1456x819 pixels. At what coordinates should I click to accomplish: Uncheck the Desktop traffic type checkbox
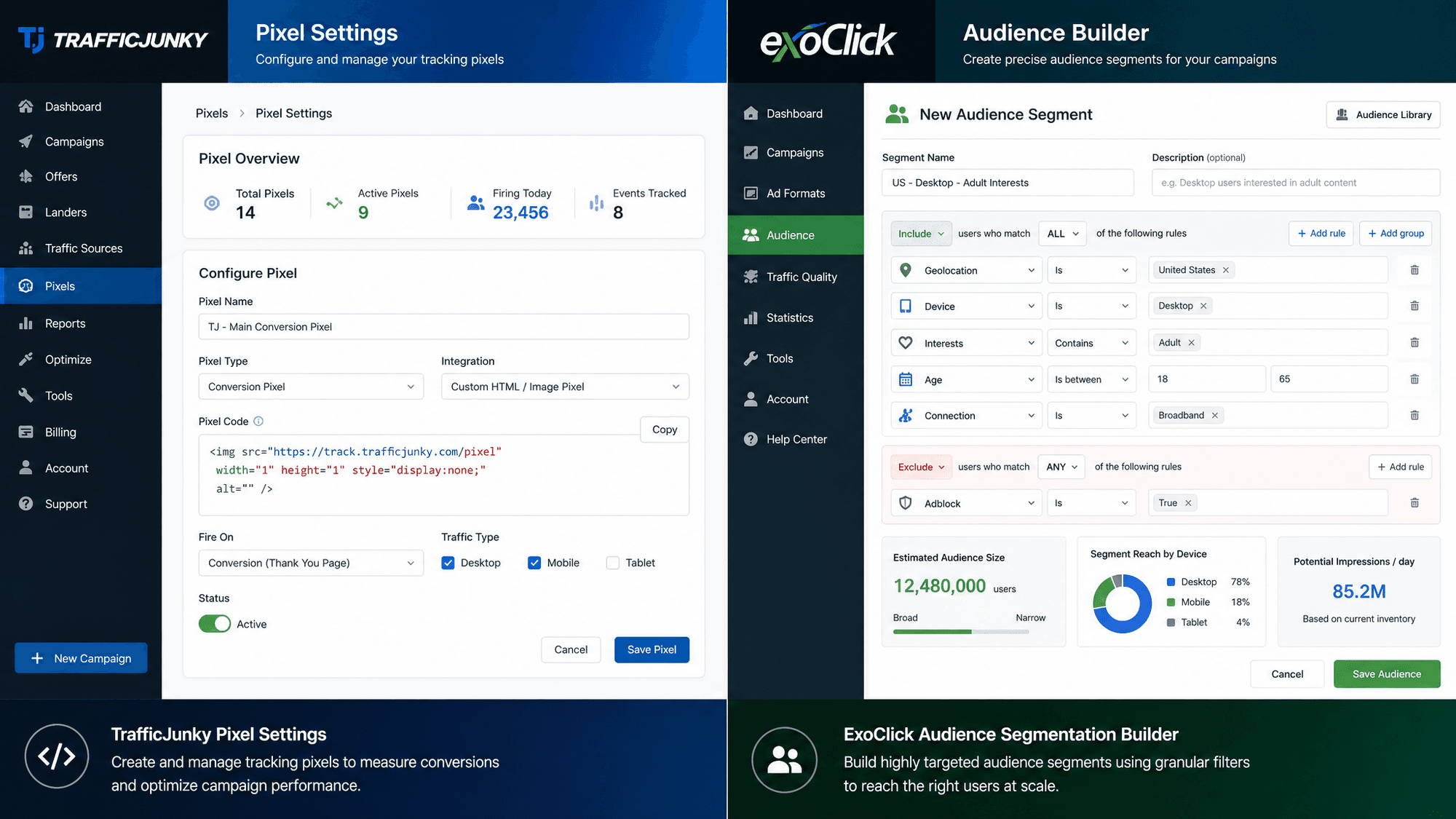click(448, 563)
